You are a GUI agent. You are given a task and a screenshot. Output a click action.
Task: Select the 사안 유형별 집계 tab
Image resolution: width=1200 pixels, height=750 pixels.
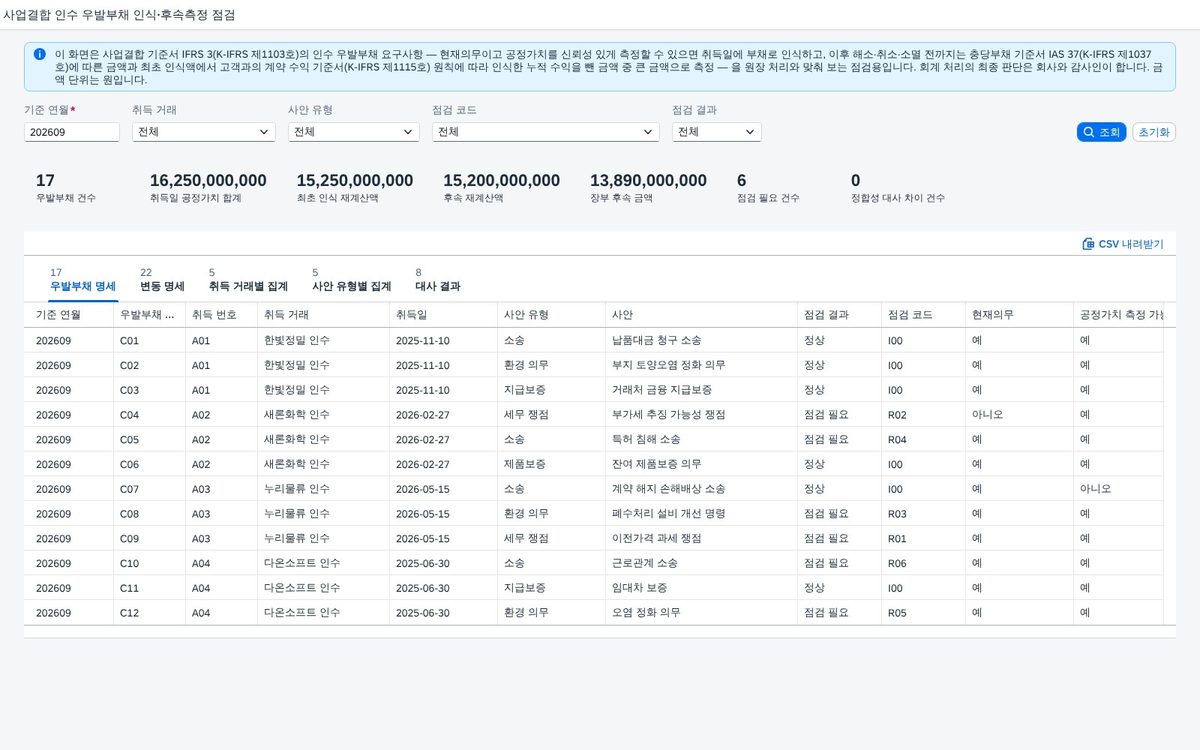pyautogui.click(x=351, y=280)
